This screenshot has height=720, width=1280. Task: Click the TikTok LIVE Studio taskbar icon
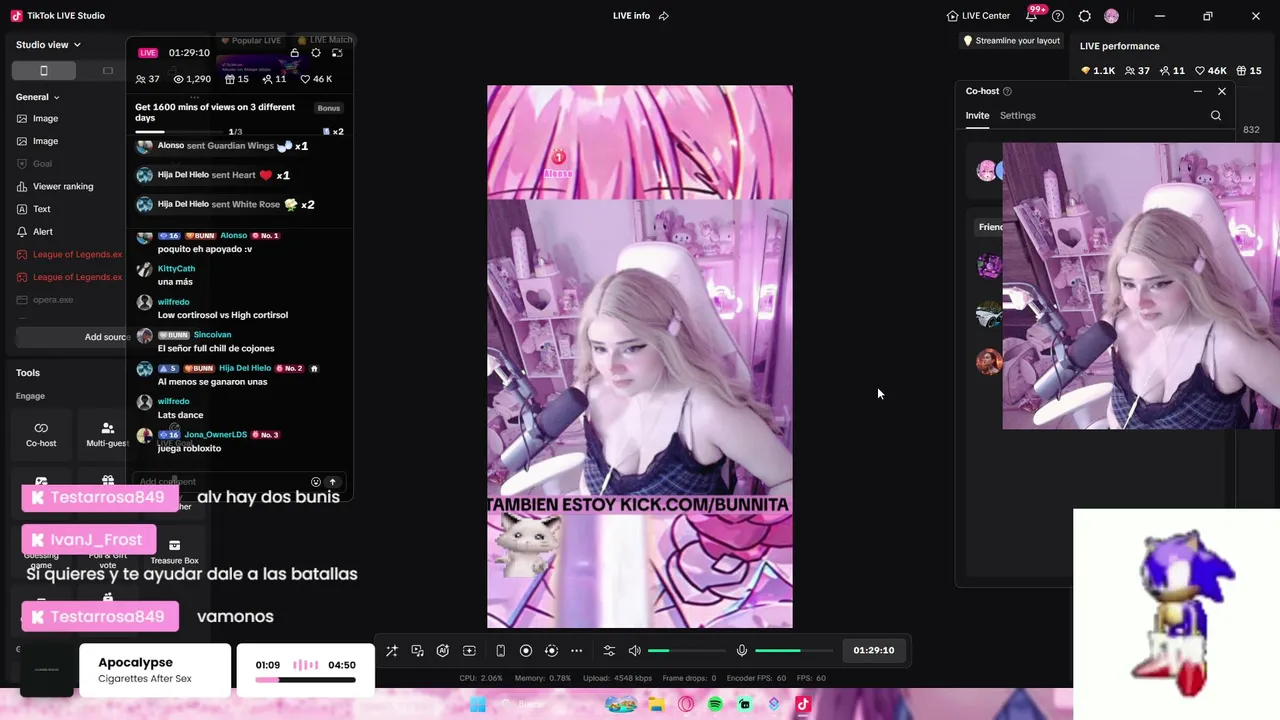pos(803,705)
